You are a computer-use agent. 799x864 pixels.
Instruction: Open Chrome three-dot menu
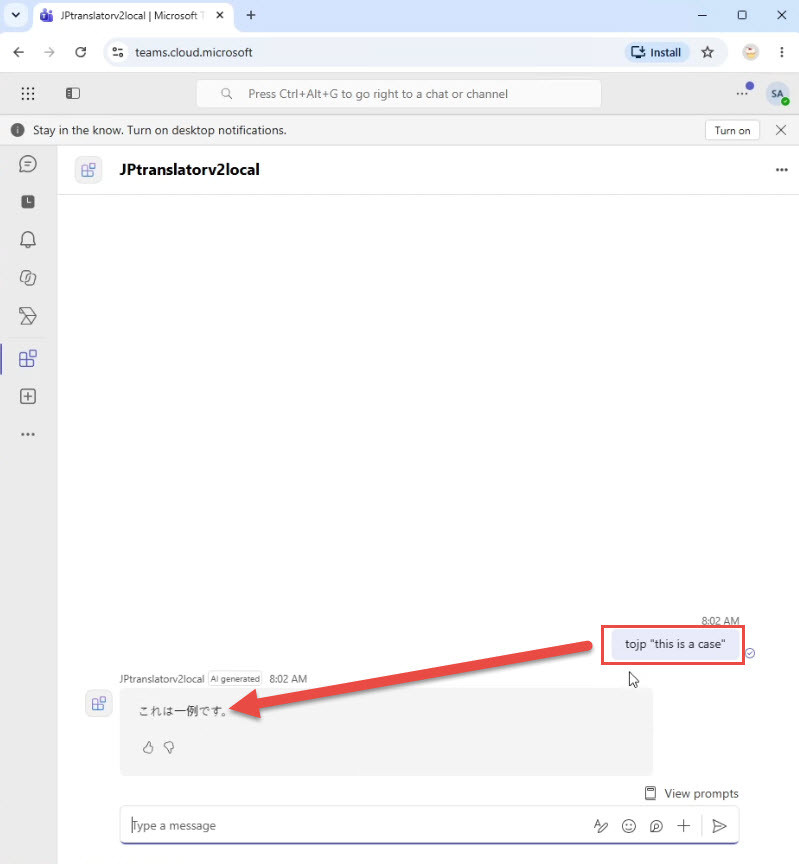[781, 52]
